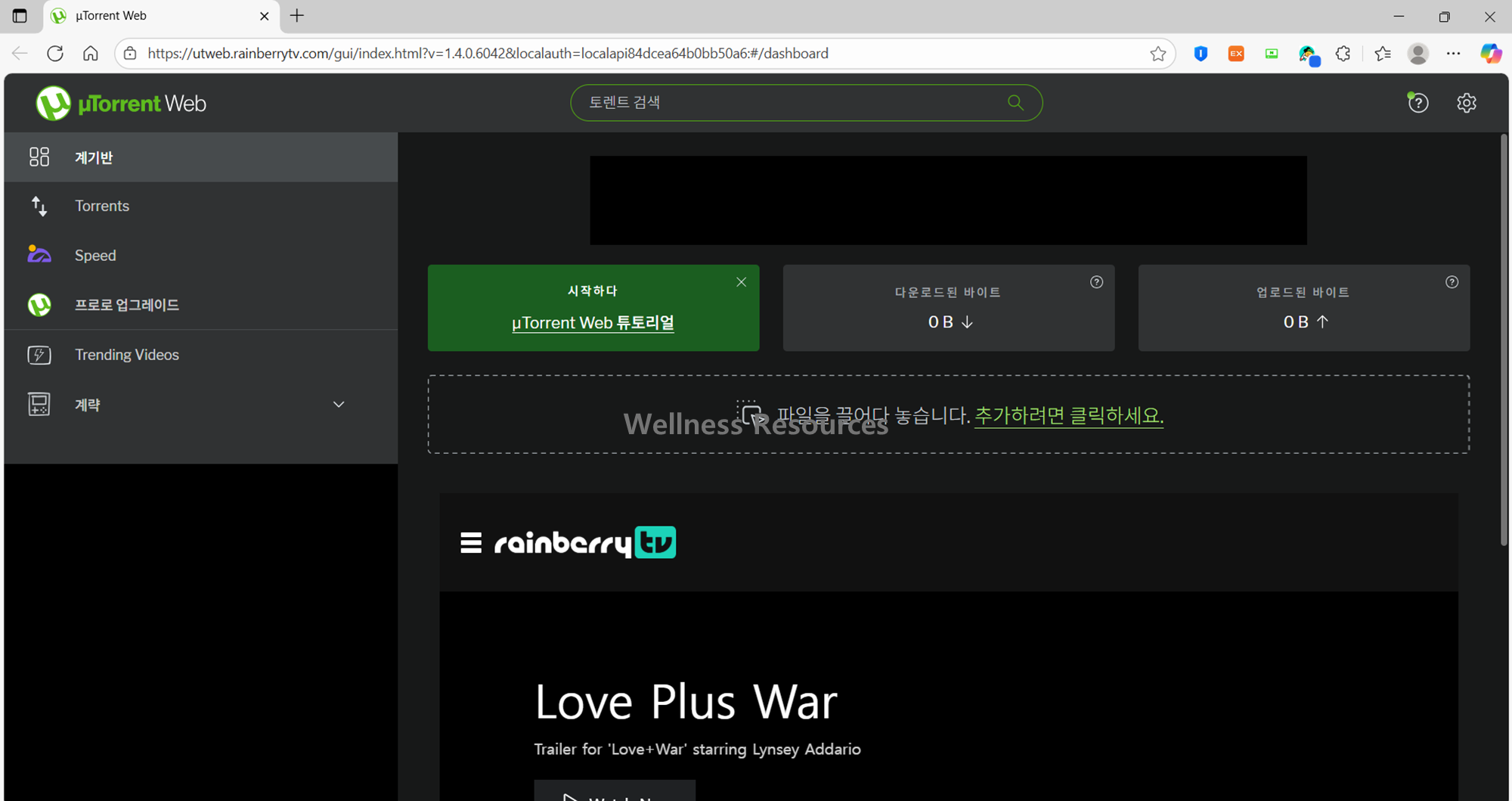Screen dimensions: 1512x801
Task: Open the 계기반 dashboard menu item
Action: click(x=200, y=157)
